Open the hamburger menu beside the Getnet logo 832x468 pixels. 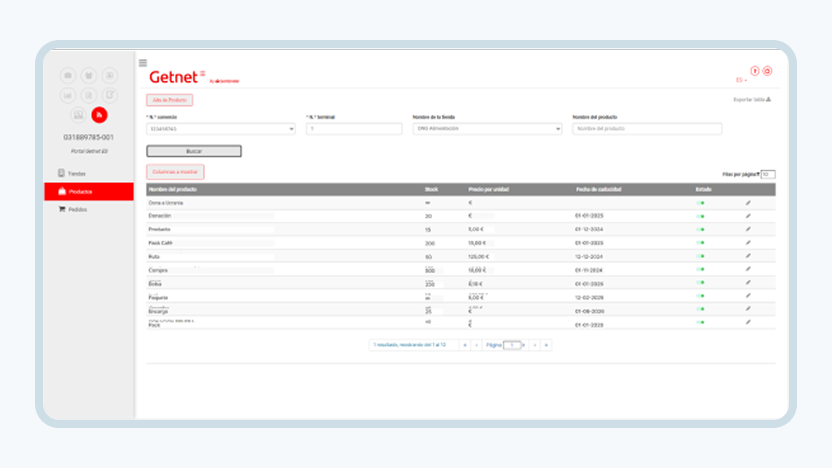tap(143, 63)
